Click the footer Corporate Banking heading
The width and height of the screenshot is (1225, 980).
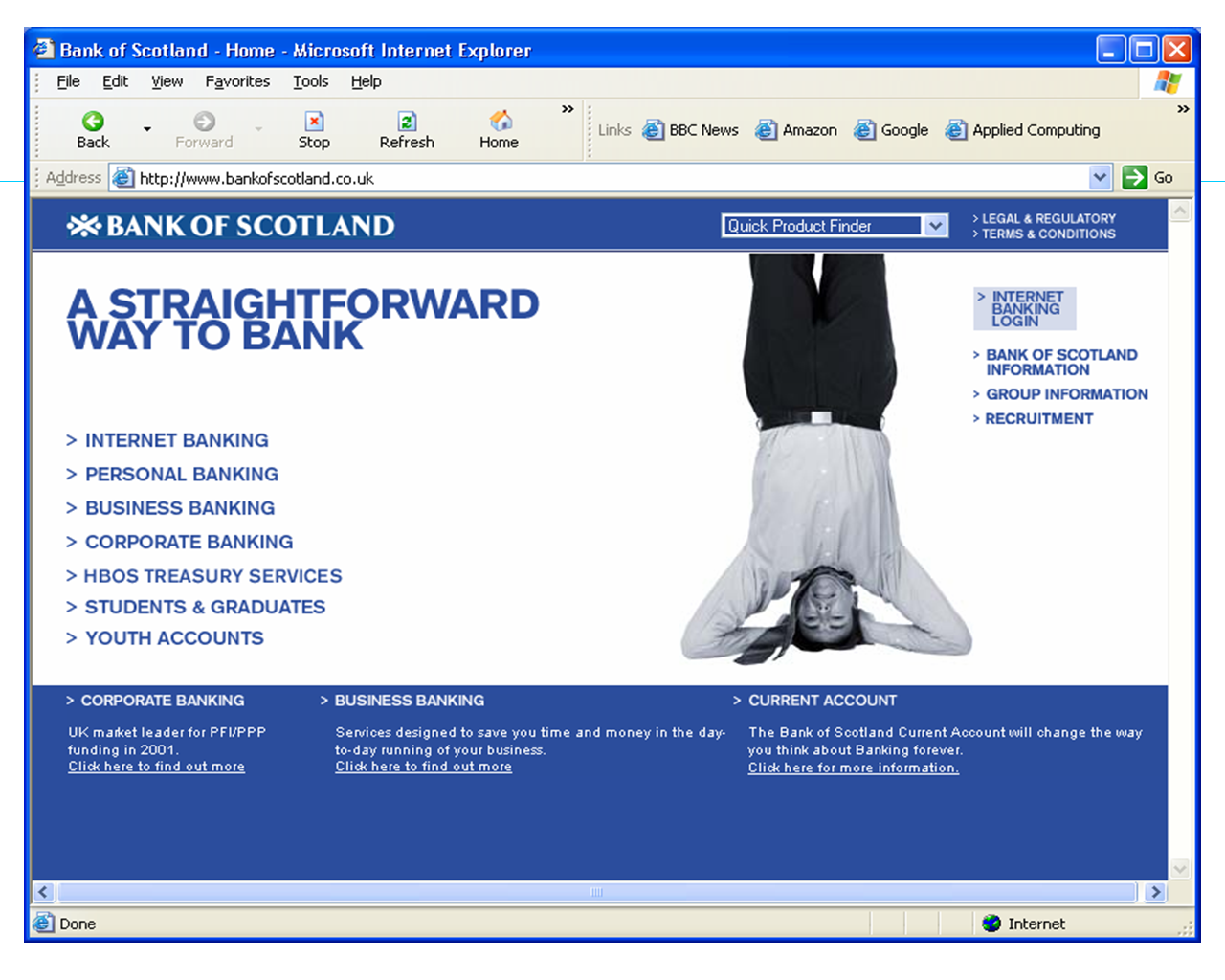(155, 701)
